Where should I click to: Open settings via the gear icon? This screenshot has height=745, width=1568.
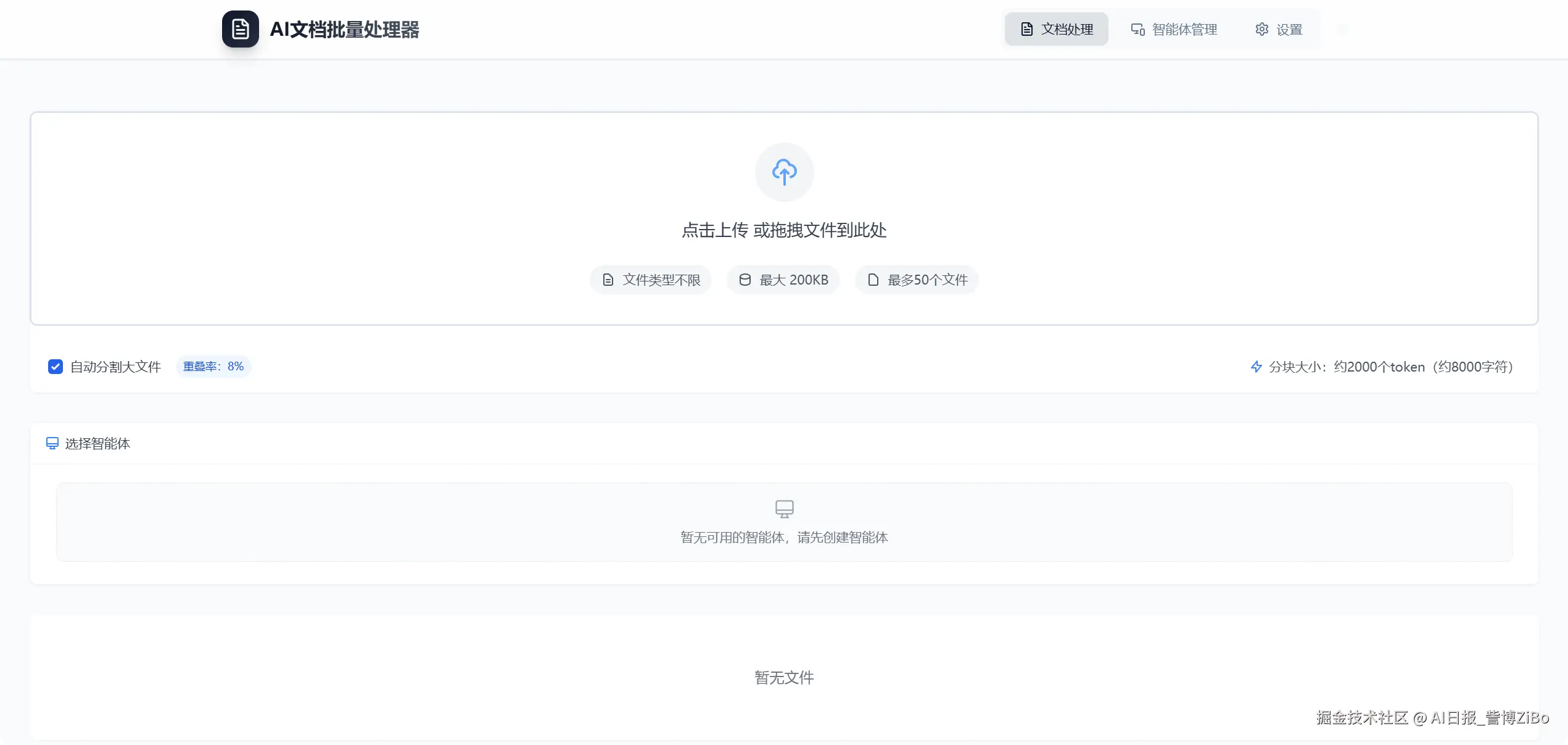point(1262,29)
